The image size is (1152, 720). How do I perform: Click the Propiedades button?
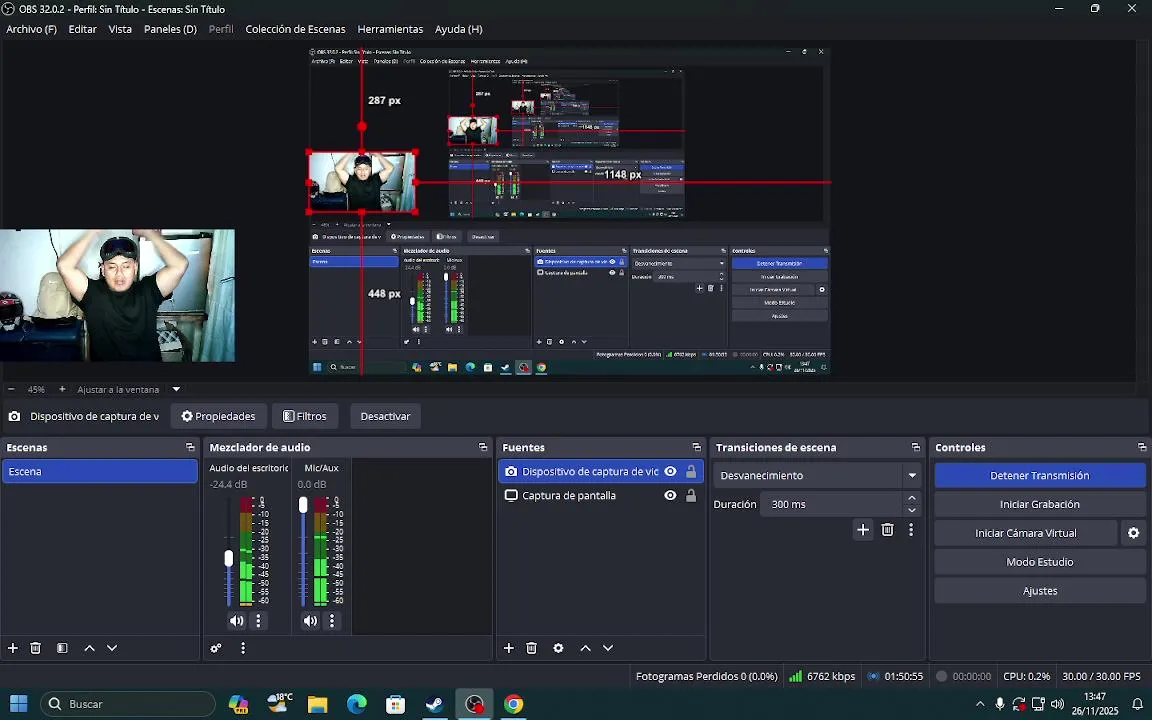(x=218, y=417)
